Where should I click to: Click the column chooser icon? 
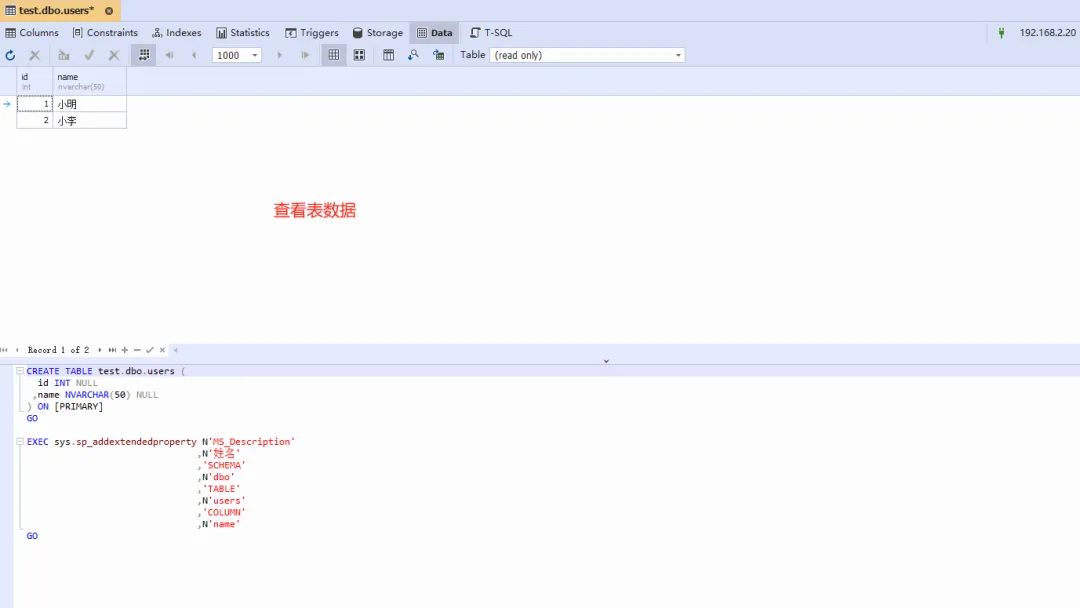point(389,55)
